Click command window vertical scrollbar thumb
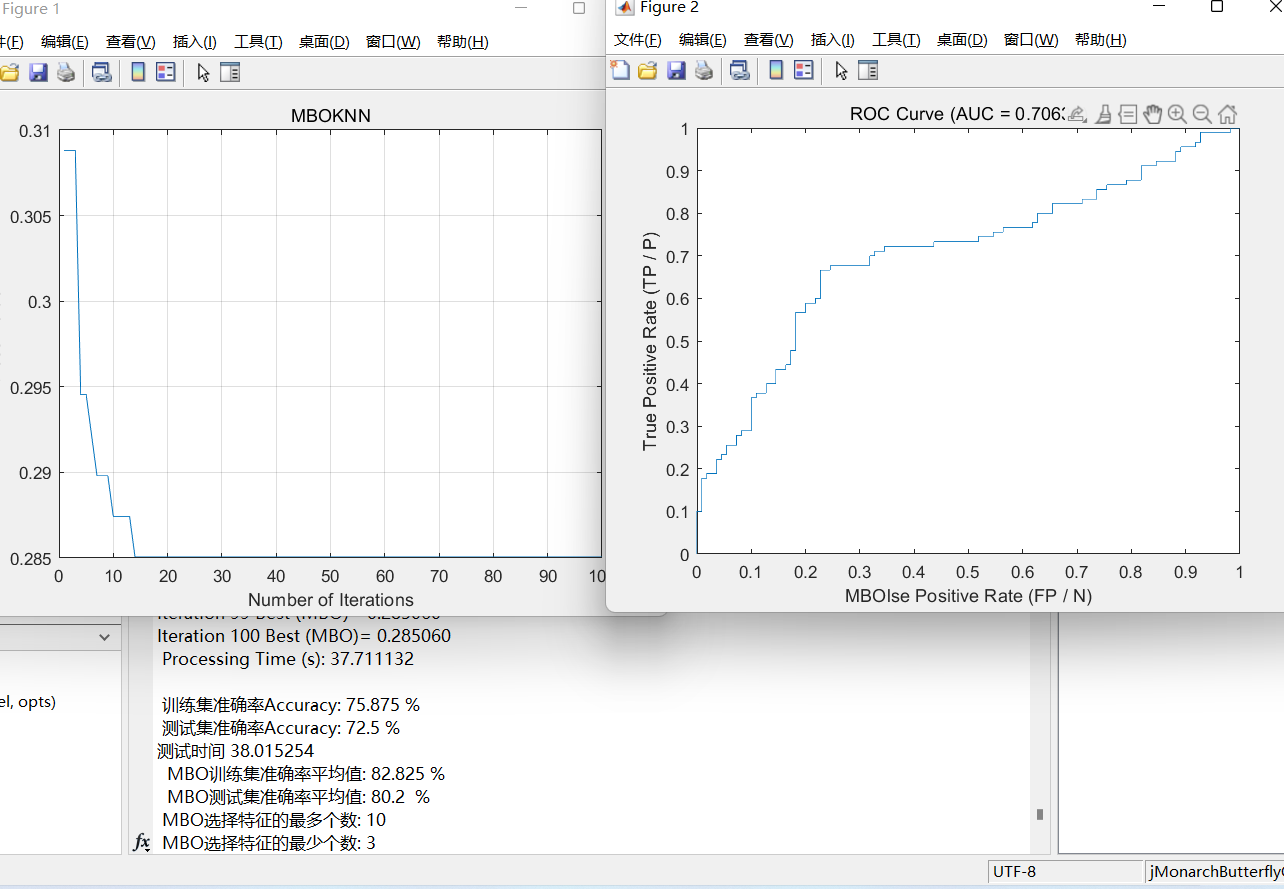Screen dimensions: 1284x889 click(1040, 815)
